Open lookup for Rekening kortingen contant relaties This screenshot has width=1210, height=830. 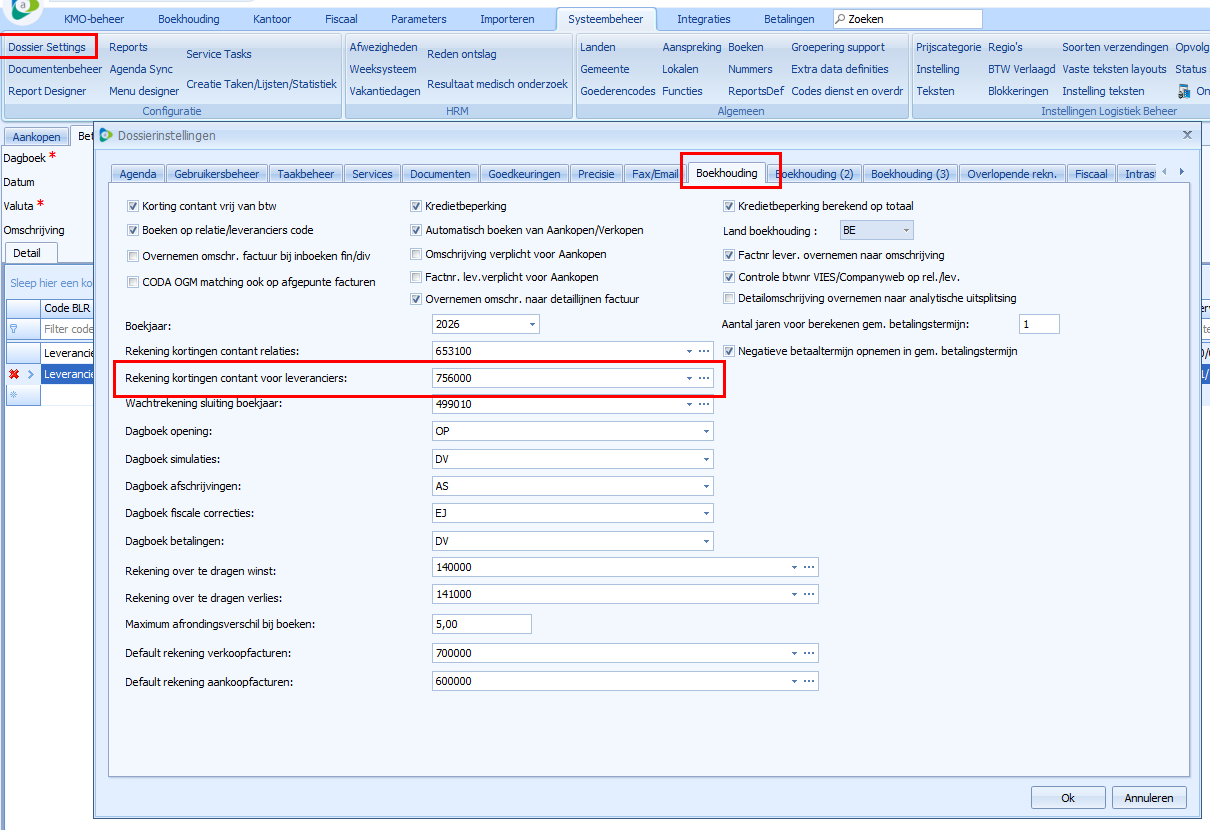pyautogui.click(x=705, y=351)
